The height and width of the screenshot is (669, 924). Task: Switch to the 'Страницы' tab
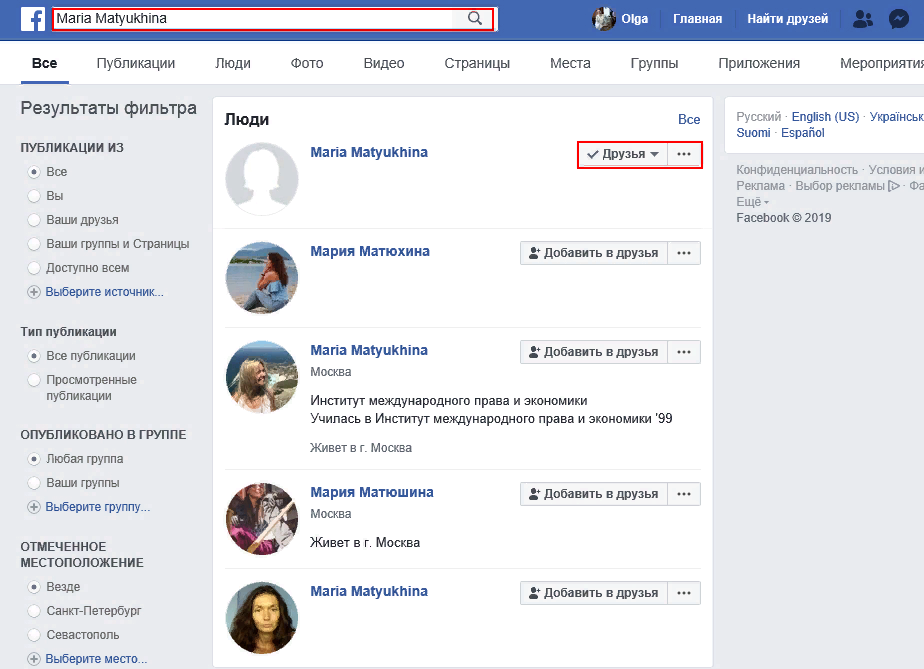pos(477,63)
